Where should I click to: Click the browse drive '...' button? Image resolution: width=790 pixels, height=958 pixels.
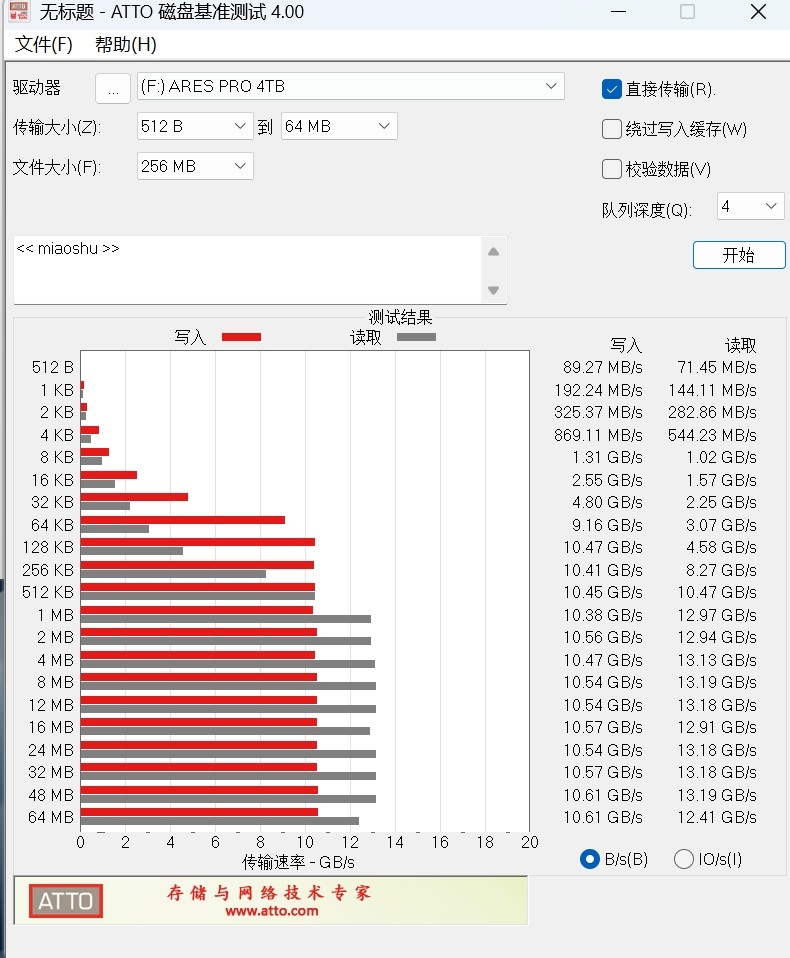coord(113,89)
